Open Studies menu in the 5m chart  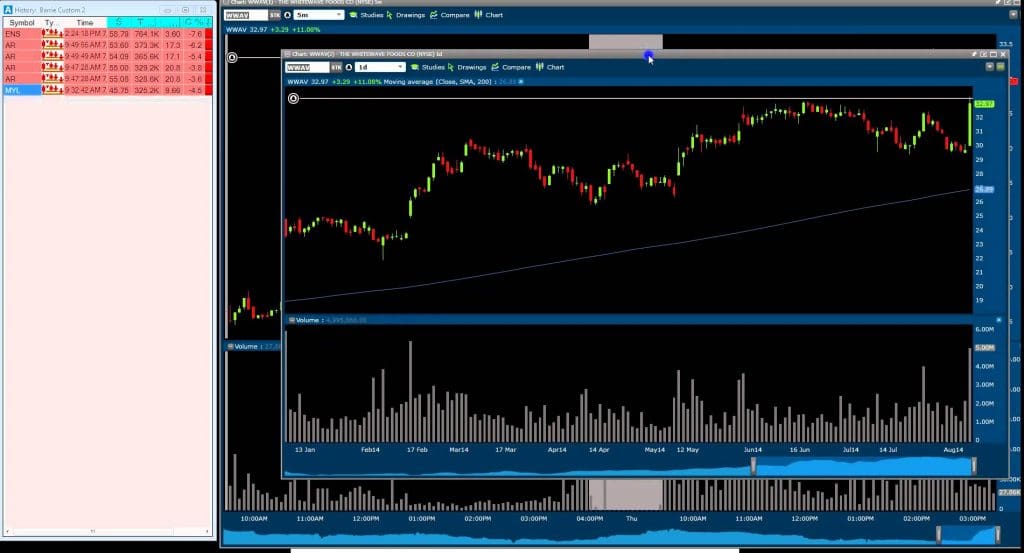tap(372, 14)
